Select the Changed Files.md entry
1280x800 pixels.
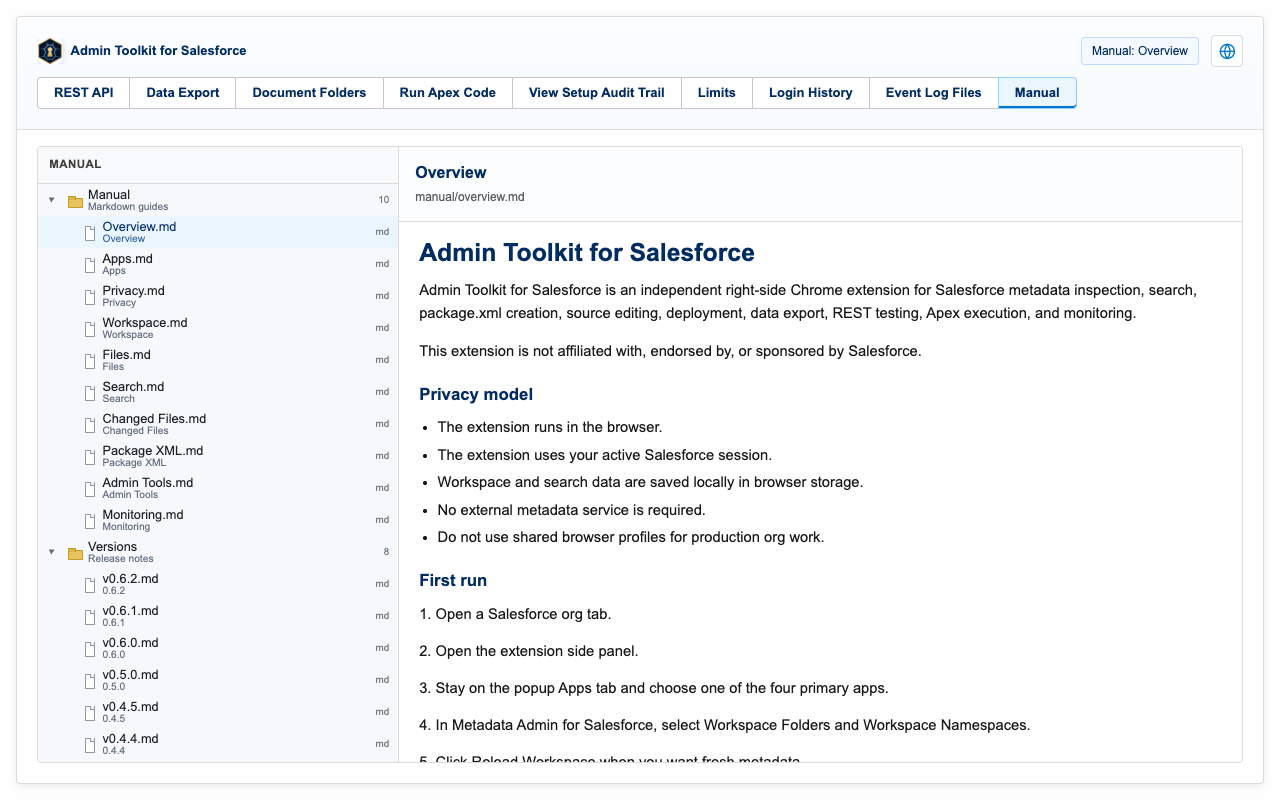point(218,424)
